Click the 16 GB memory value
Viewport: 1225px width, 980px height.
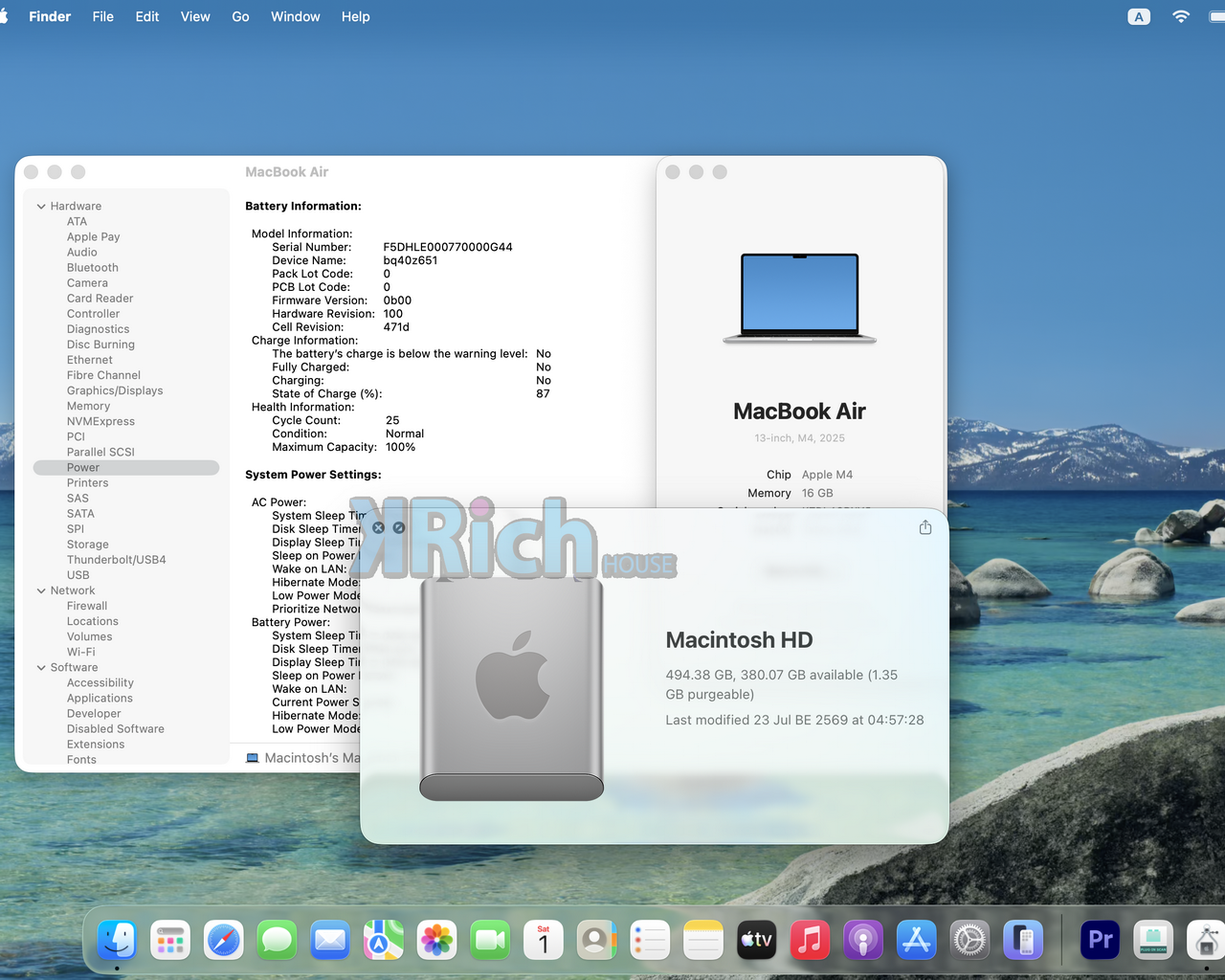click(817, 494)
